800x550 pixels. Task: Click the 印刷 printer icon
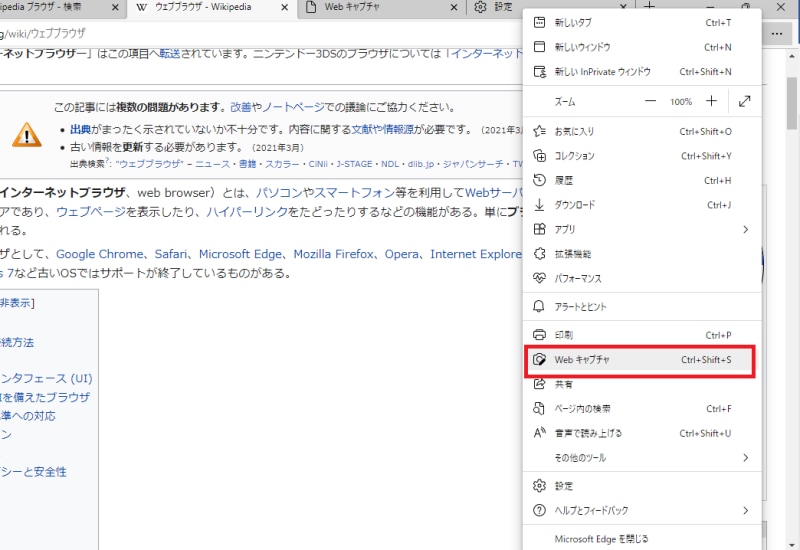point(540,335)
